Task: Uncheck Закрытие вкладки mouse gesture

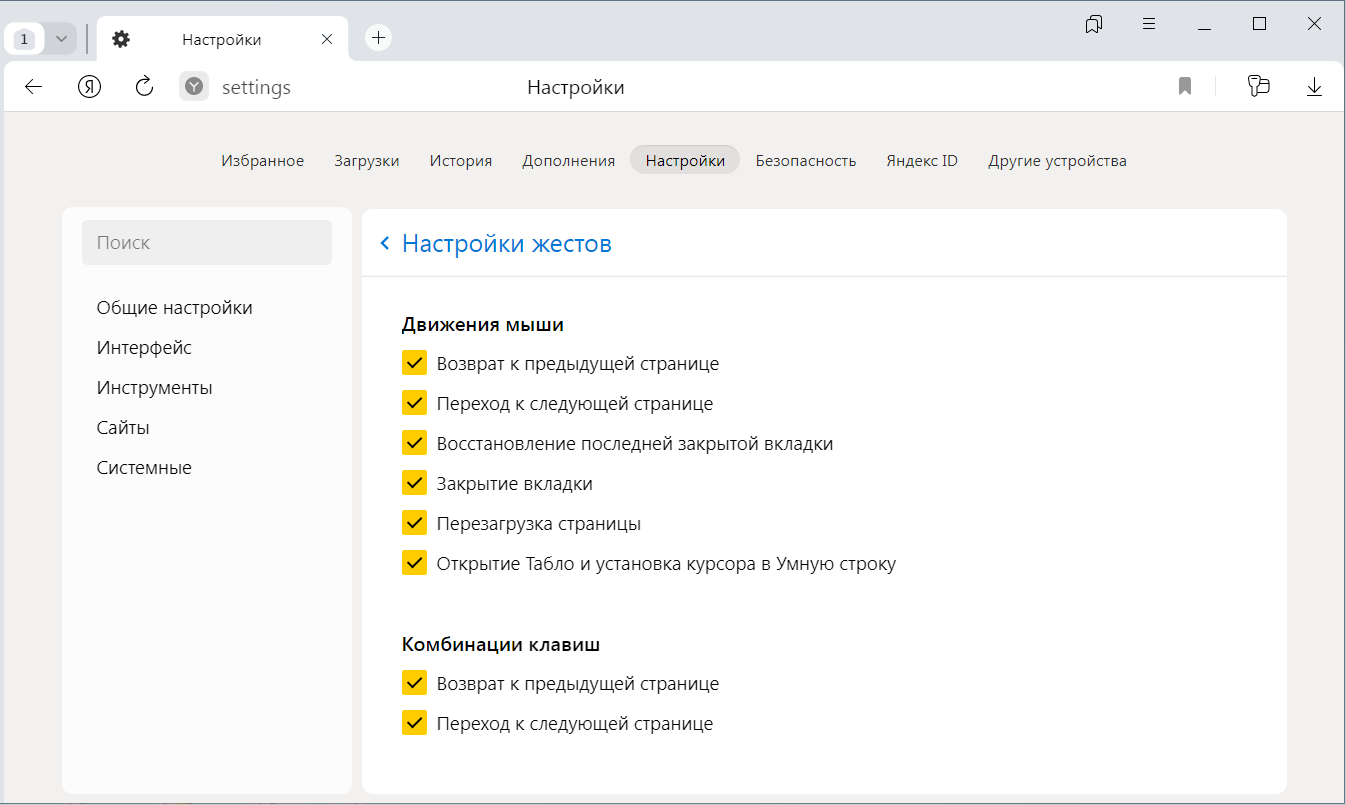Action: coord(414,483)
